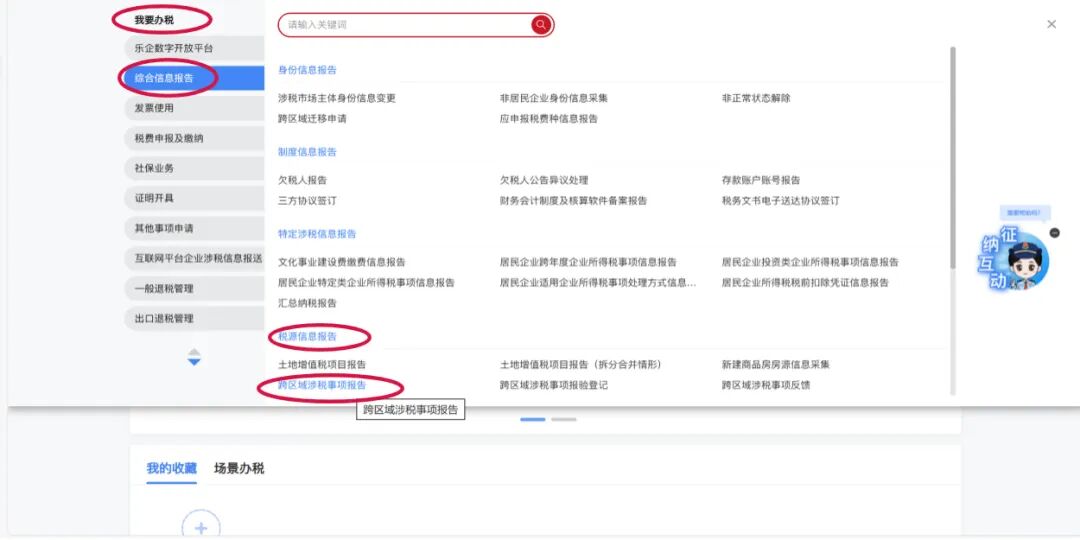1080x540 pixels.
Task: Dismiss the 征纳互动 floating widget minus icon
Action: (1055, 233)
